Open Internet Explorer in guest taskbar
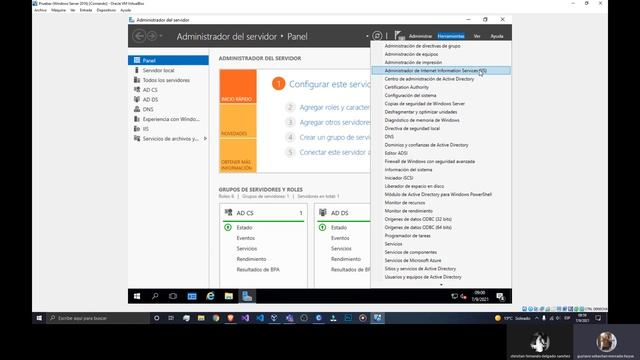The width and height of the screenshot is (640, 360). pyautogui.click(x=210, y=296)
